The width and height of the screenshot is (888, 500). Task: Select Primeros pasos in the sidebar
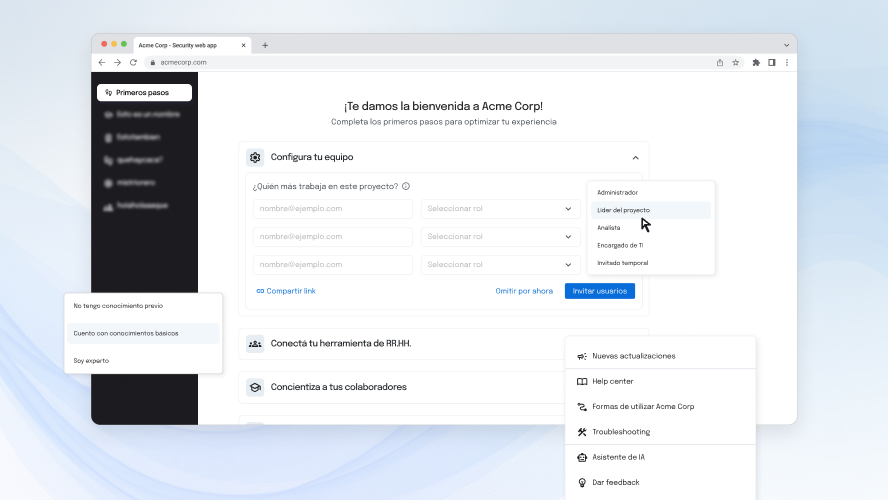144,92
